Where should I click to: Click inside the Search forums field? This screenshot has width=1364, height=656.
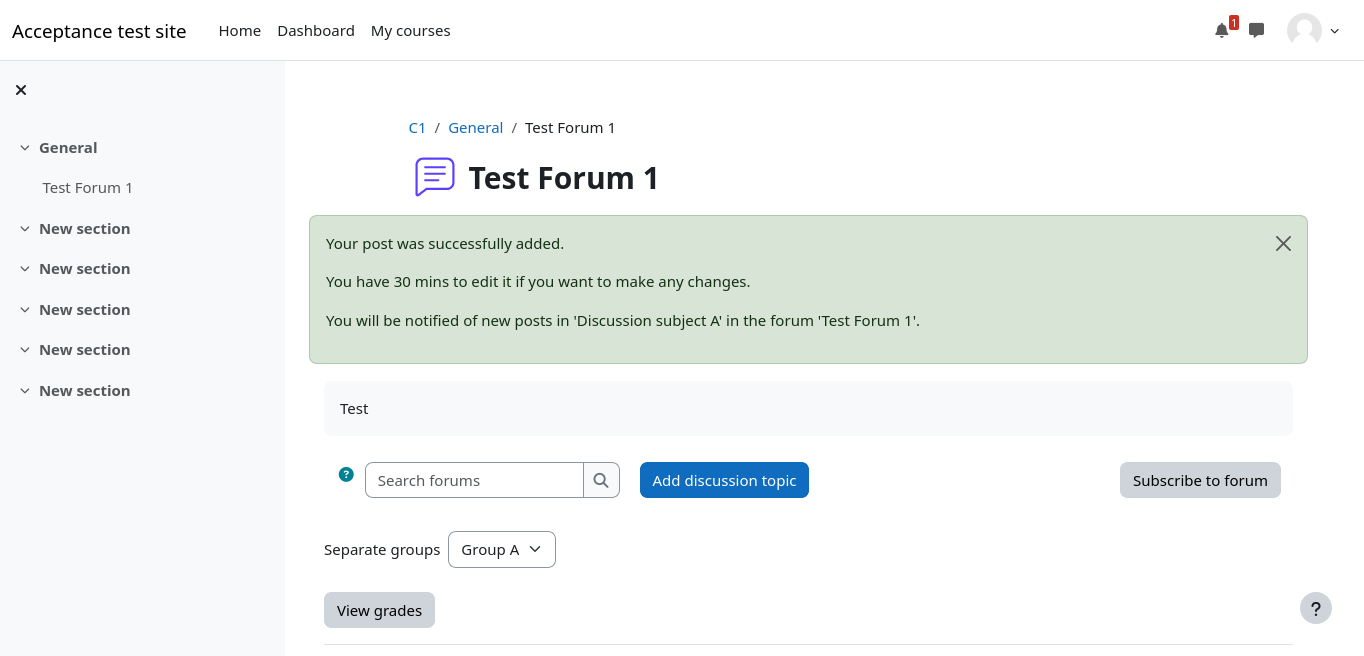[474, 480]
